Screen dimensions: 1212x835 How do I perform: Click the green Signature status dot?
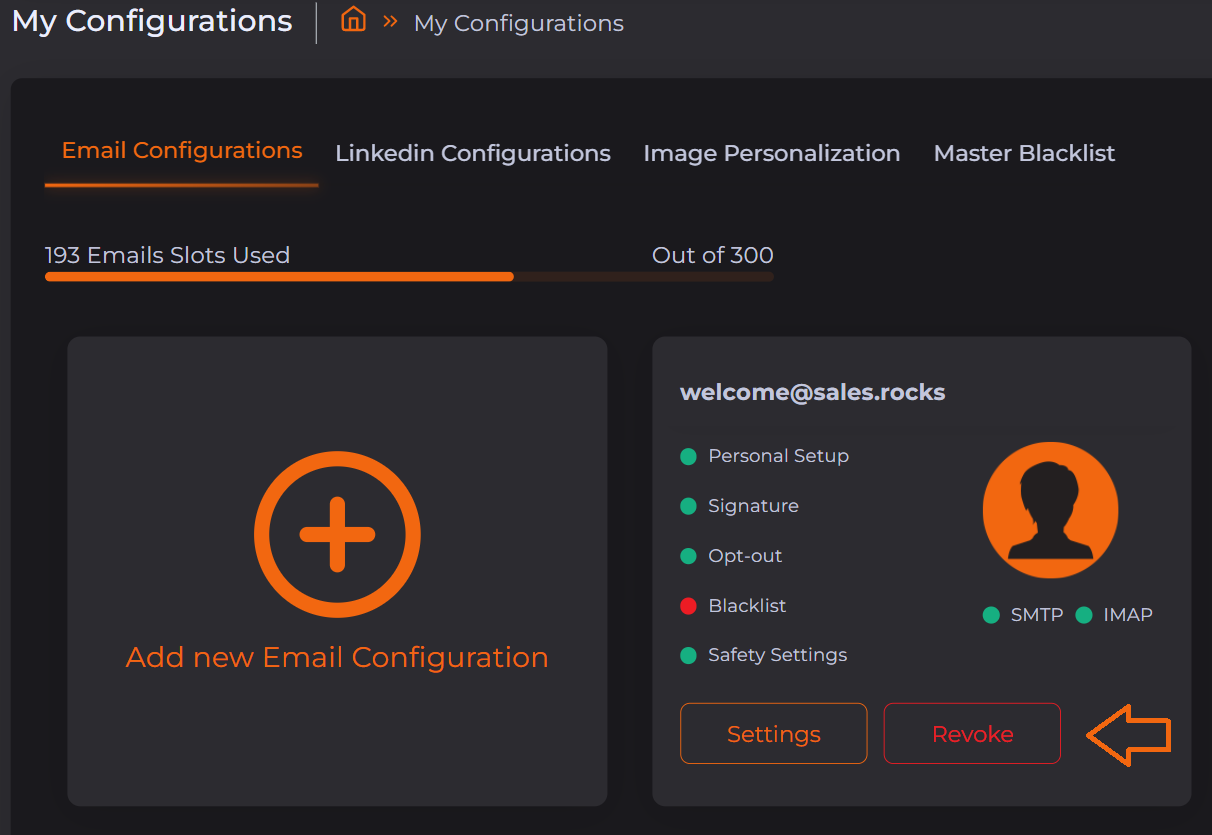[688, 507]
